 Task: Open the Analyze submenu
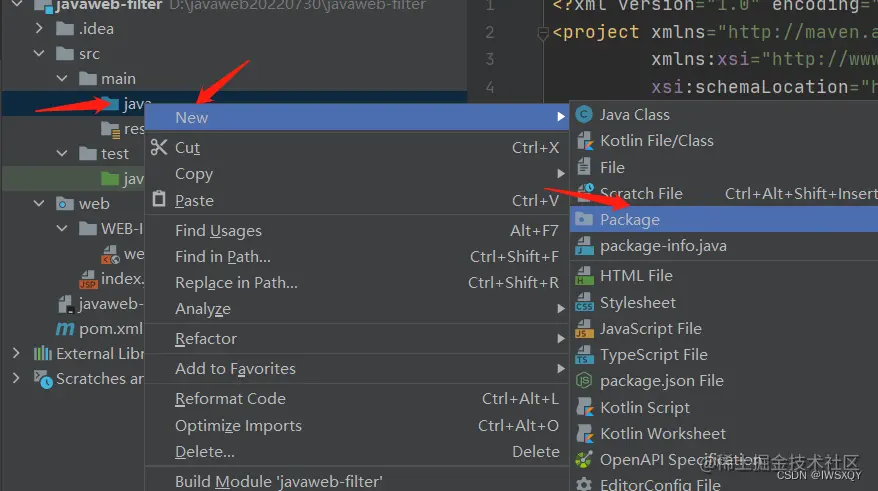click(x=357, y=308)
